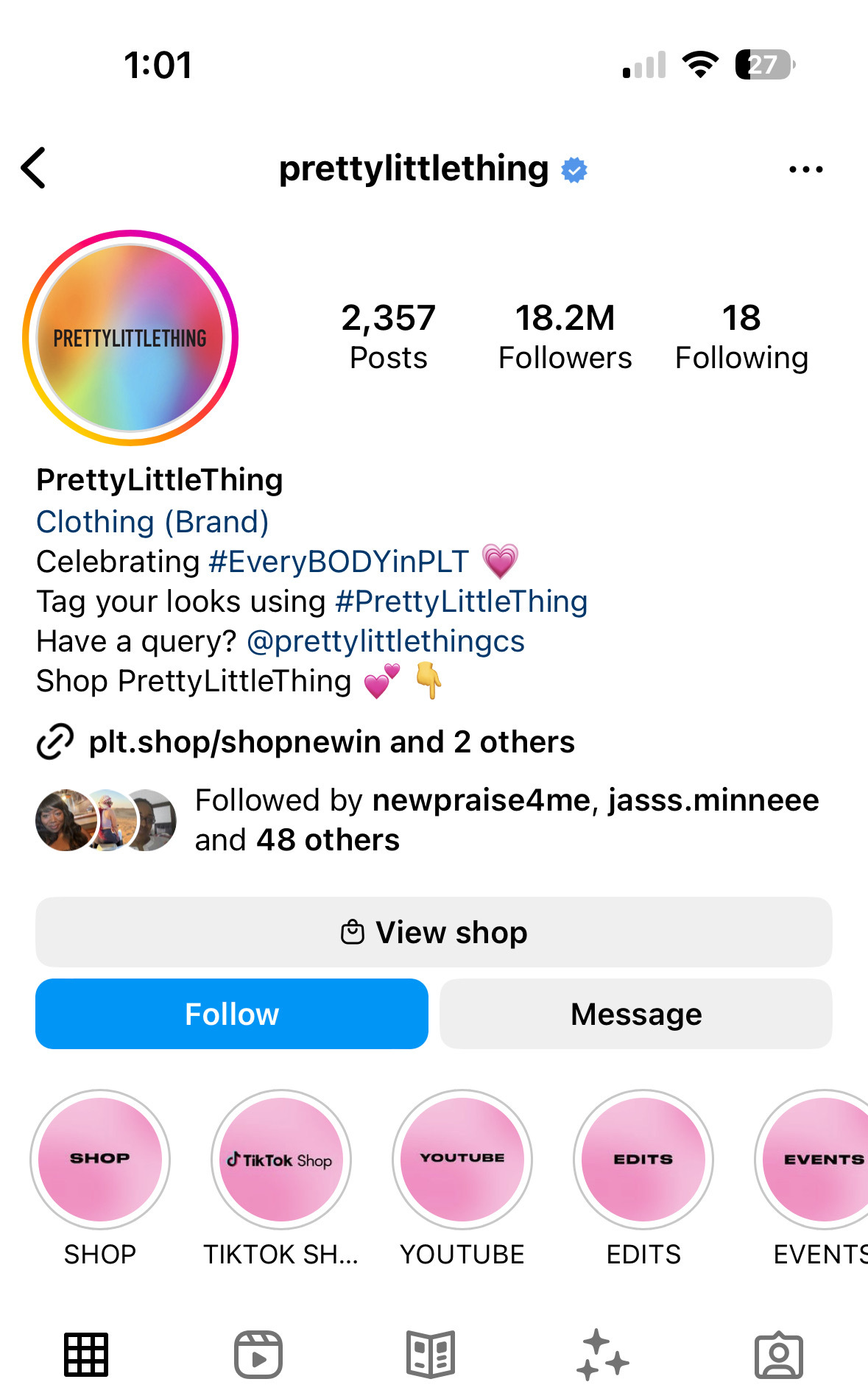Open the tagged posts tab icon
868x1393 pixels.
778,1354
